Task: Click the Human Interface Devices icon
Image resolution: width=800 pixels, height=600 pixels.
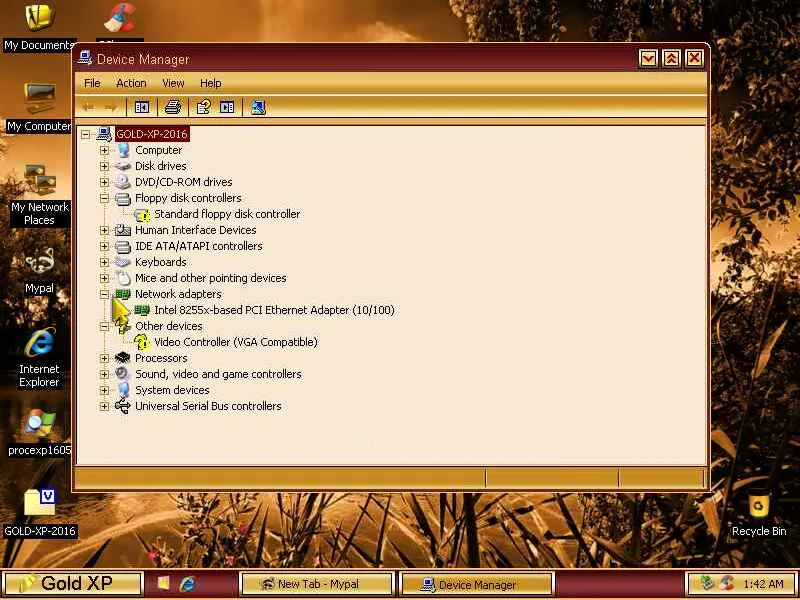Action: [123, 230]
